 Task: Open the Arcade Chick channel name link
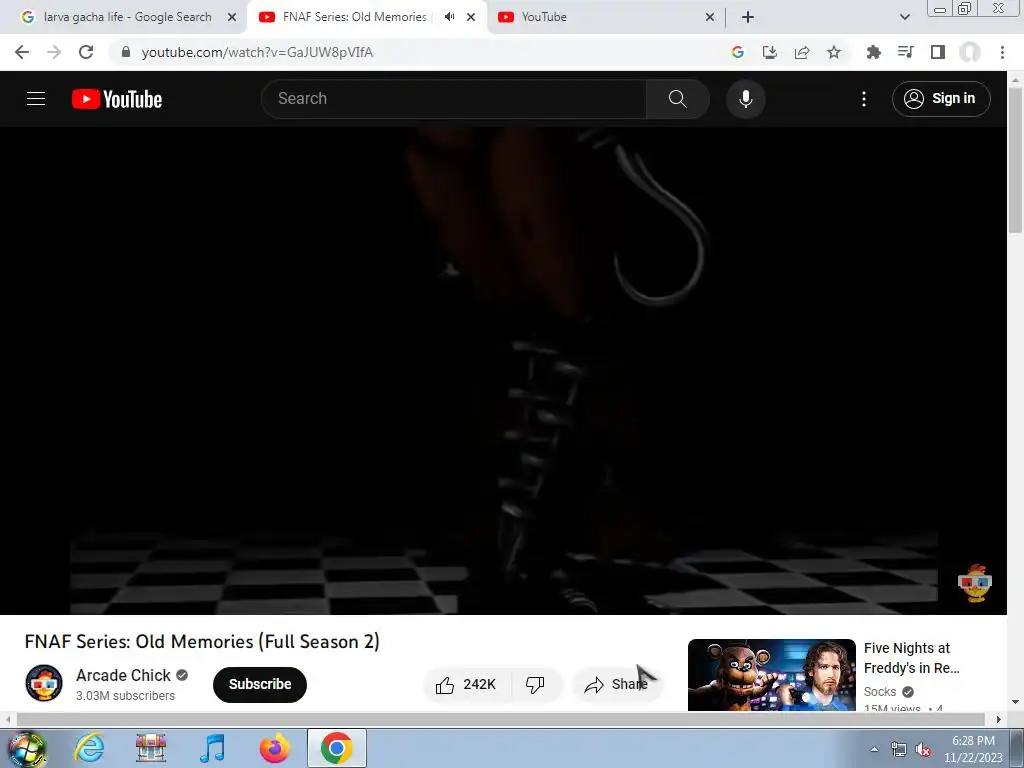[123, 675]
